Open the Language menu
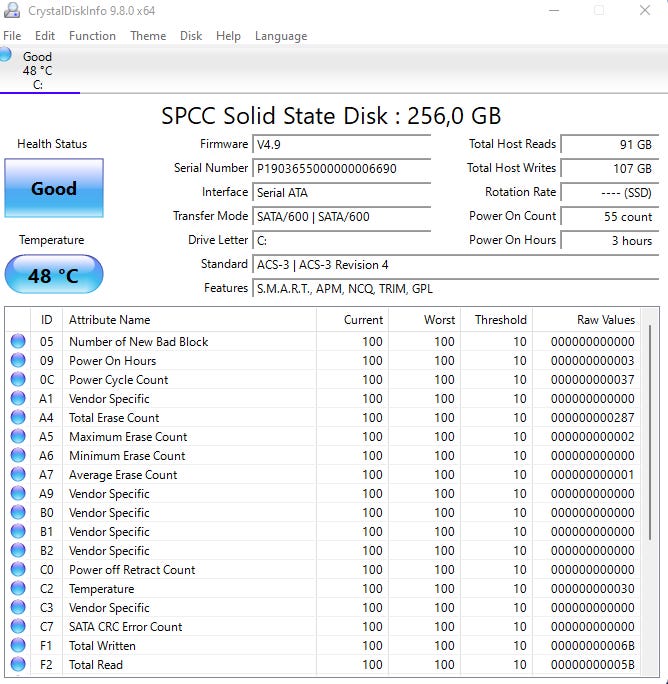668x684 pixels. (281, 36)
